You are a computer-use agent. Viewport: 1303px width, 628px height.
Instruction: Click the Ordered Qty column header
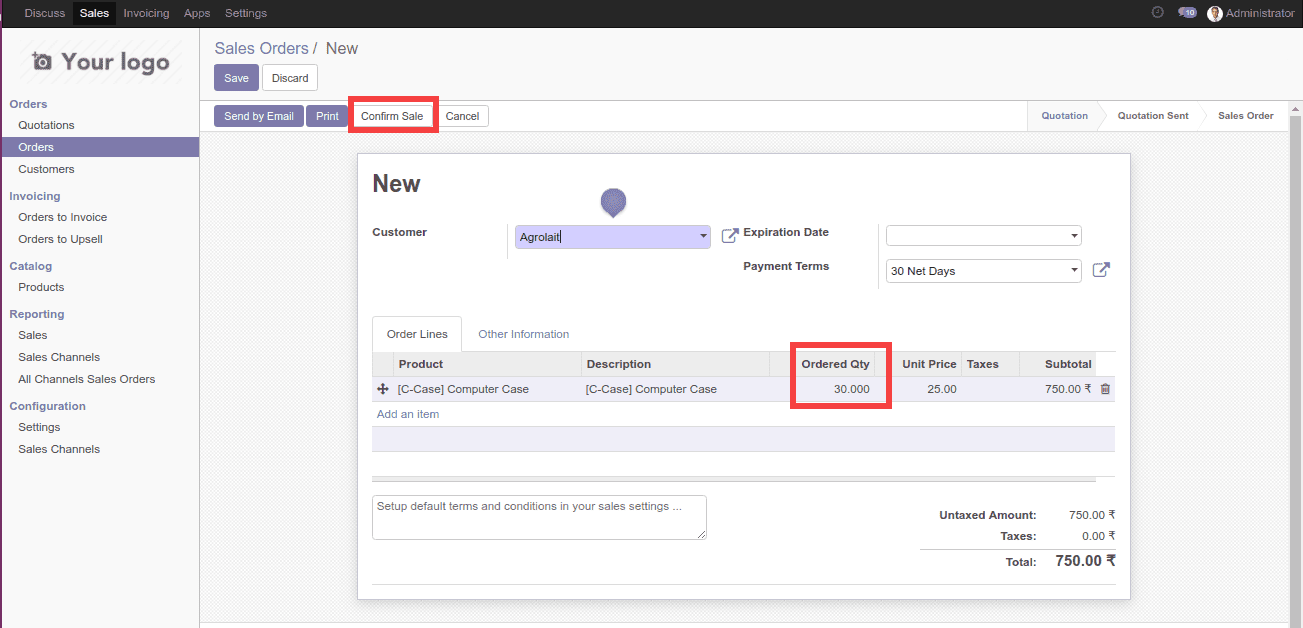[x=835, y=364]
